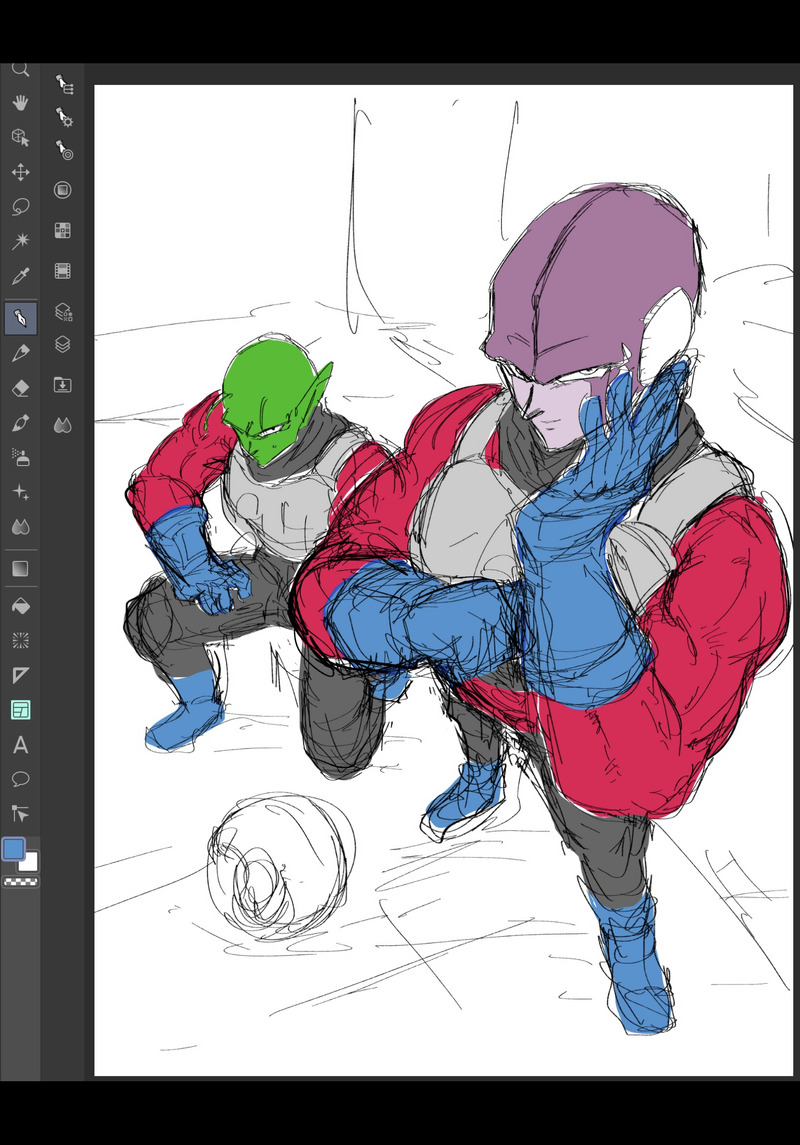Screen dimensions: 800x1145
Task: Select the Hand move-view tool
Action: [x=20, y=102]
